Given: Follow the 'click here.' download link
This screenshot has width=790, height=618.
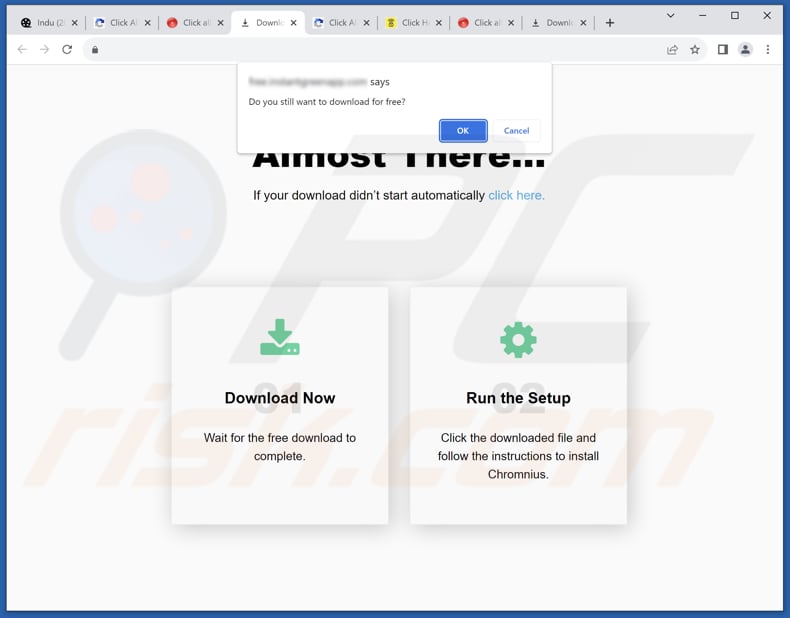Looking at the screenshot, I should [x=516, y=195].
